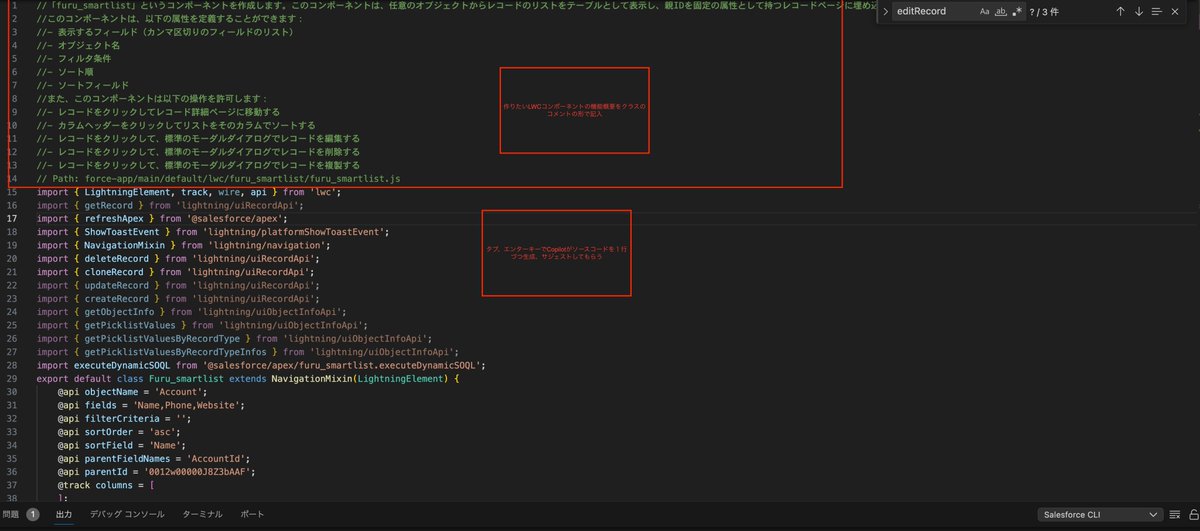Switch to the ターミナル tab
The width and height of the screenshot is (1200, 531).
202,514
